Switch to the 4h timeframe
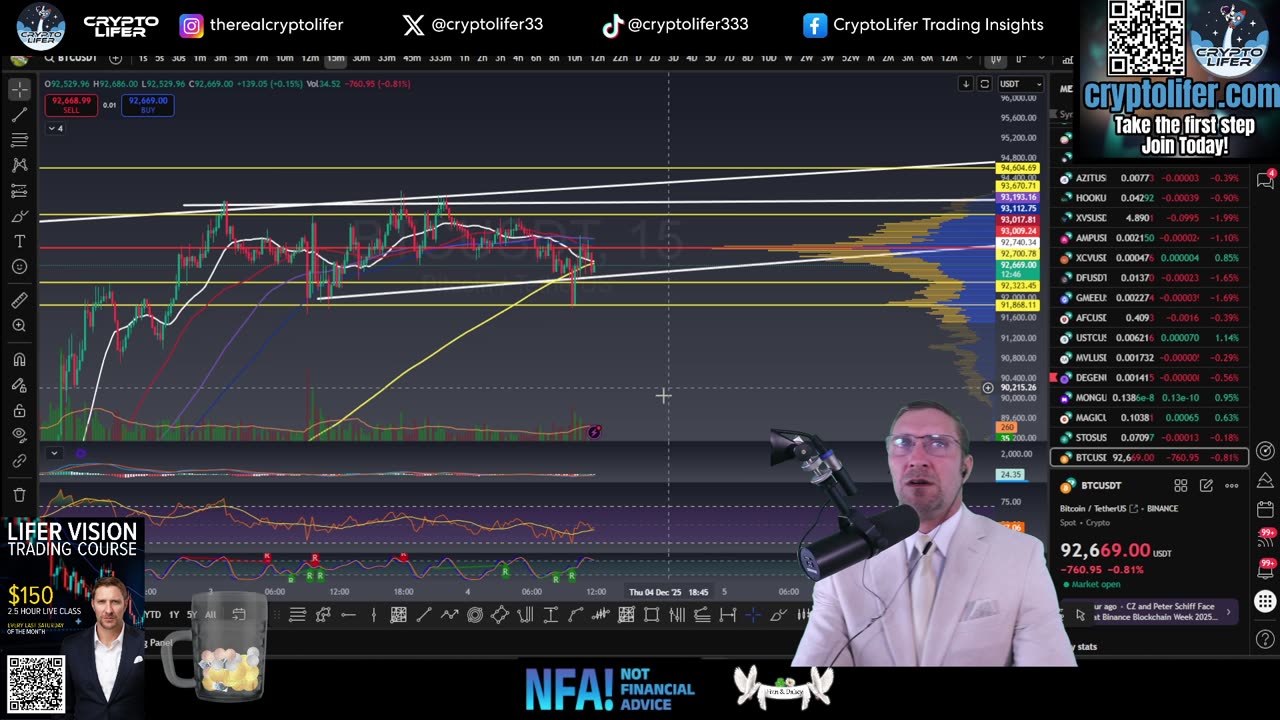 pos(517,58)
